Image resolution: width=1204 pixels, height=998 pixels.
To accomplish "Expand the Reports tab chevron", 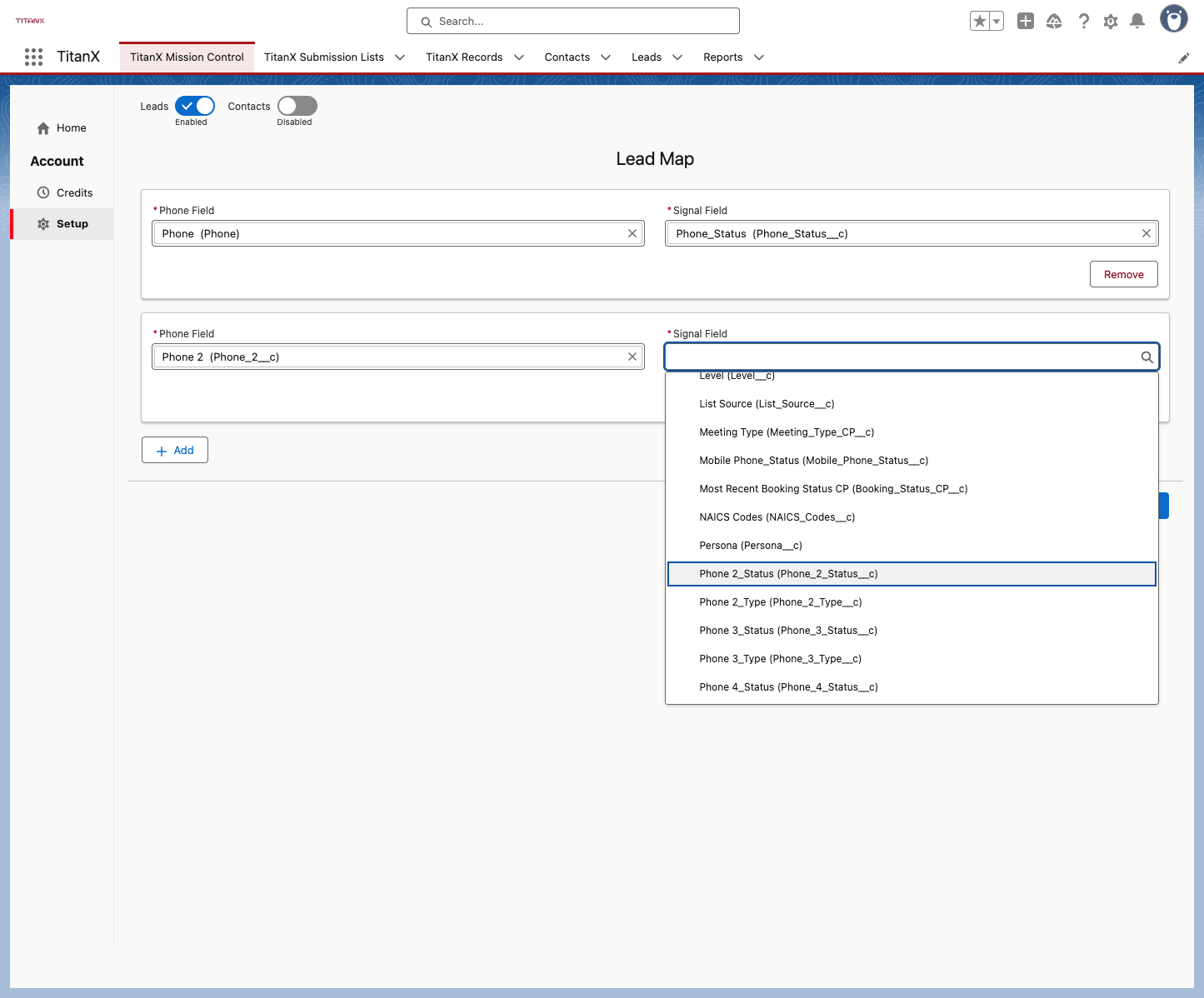I will [759, 57].
